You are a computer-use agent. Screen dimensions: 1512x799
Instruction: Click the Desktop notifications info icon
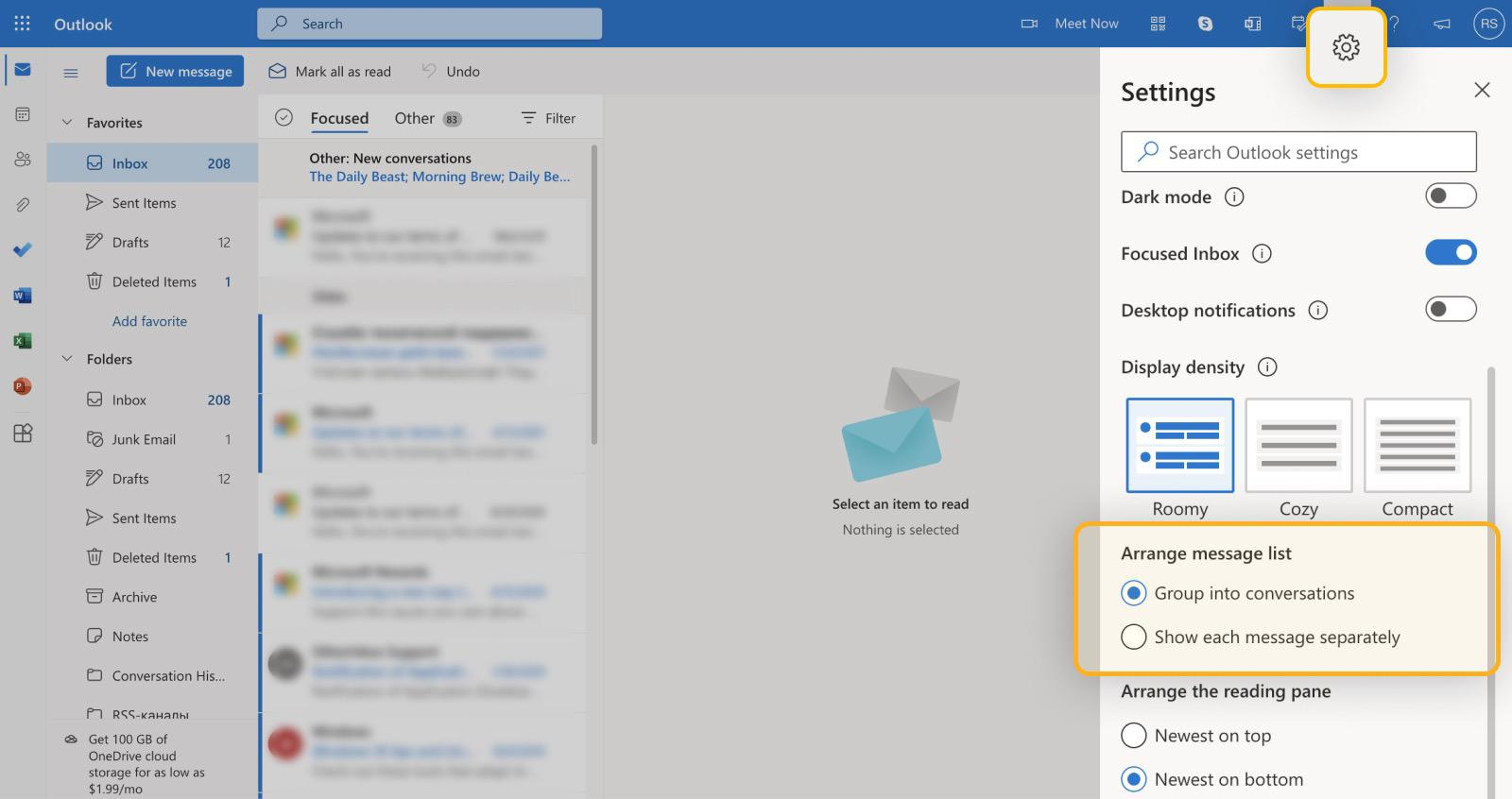pyautogui.click(x=1318, y=310)
